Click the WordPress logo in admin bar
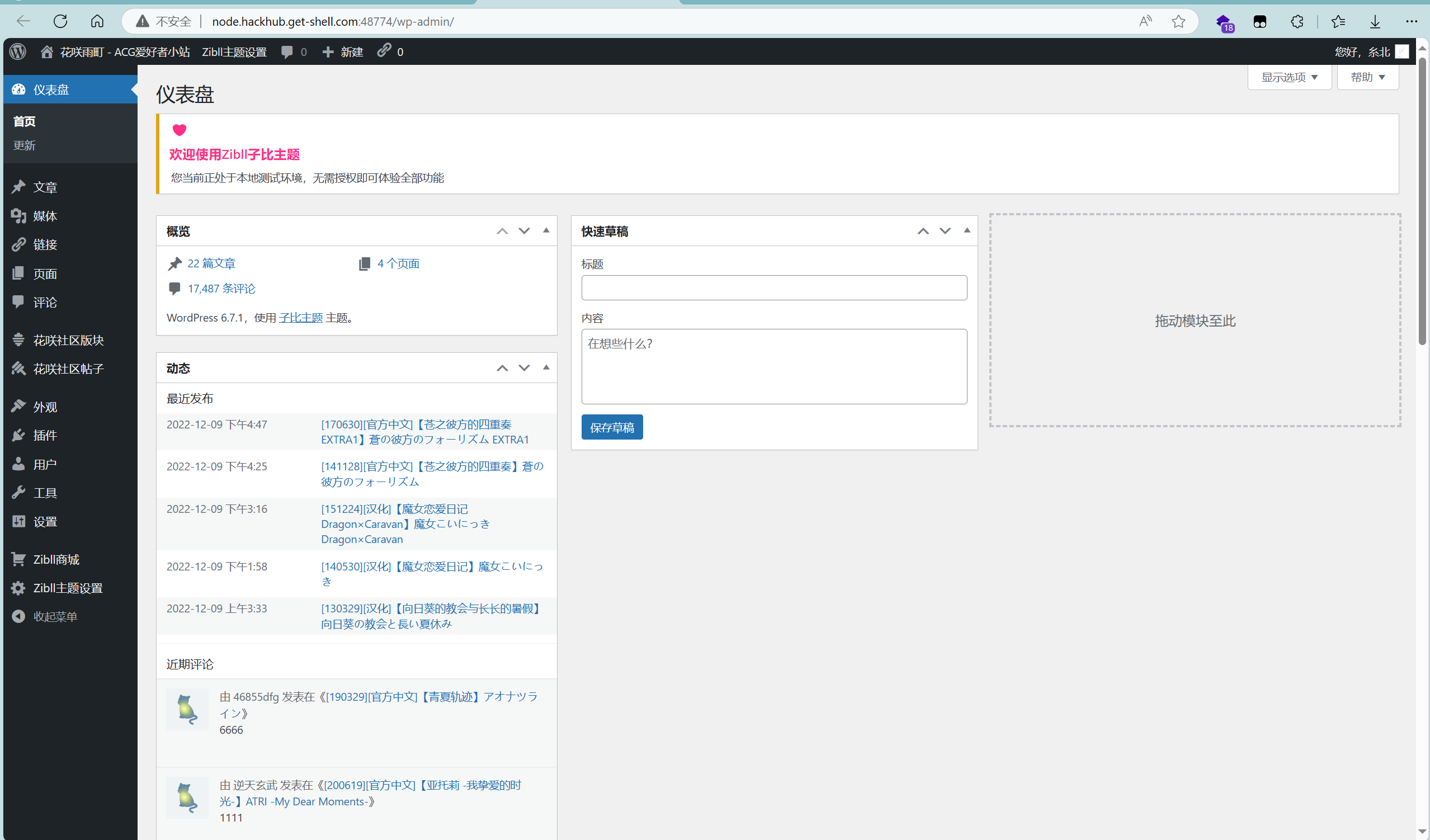1430x840 pixels. (x=17, y=51)
